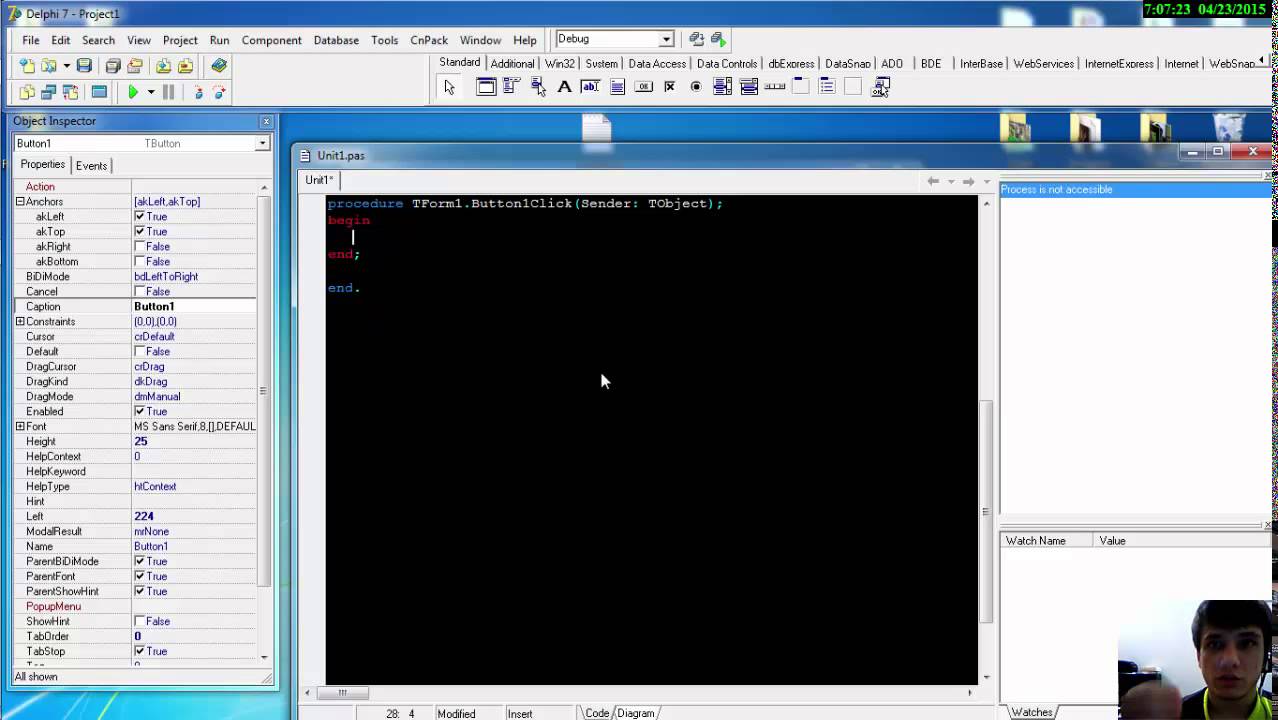Expand the Constraints property group
Image resolution: width=1278 pixels, height=720 pixels.
point(20,321)
